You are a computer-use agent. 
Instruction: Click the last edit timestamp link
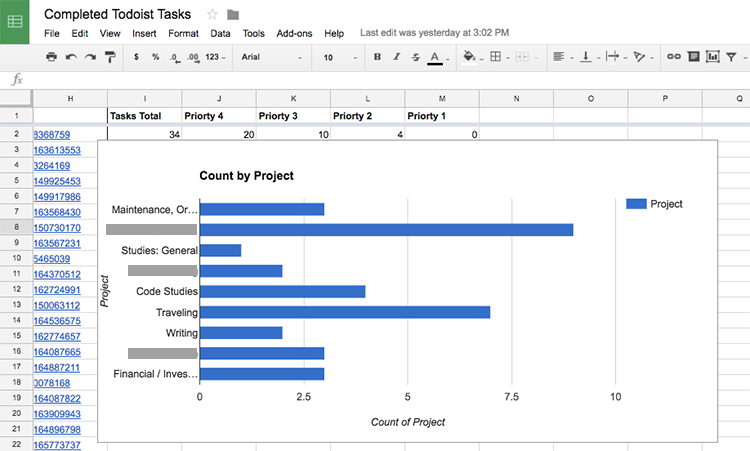(x=434, y=33)
